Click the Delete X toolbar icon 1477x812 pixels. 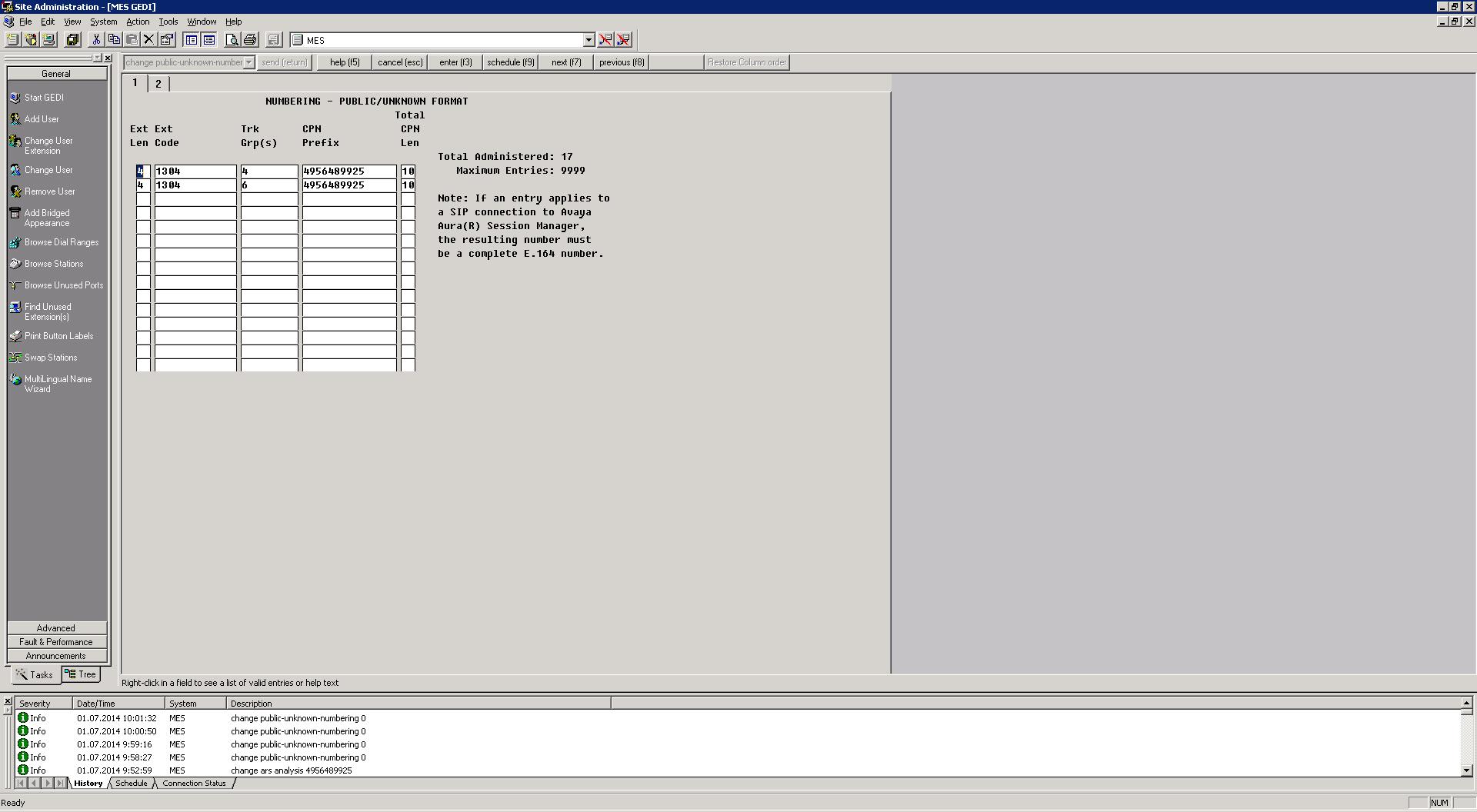[149, 40]
